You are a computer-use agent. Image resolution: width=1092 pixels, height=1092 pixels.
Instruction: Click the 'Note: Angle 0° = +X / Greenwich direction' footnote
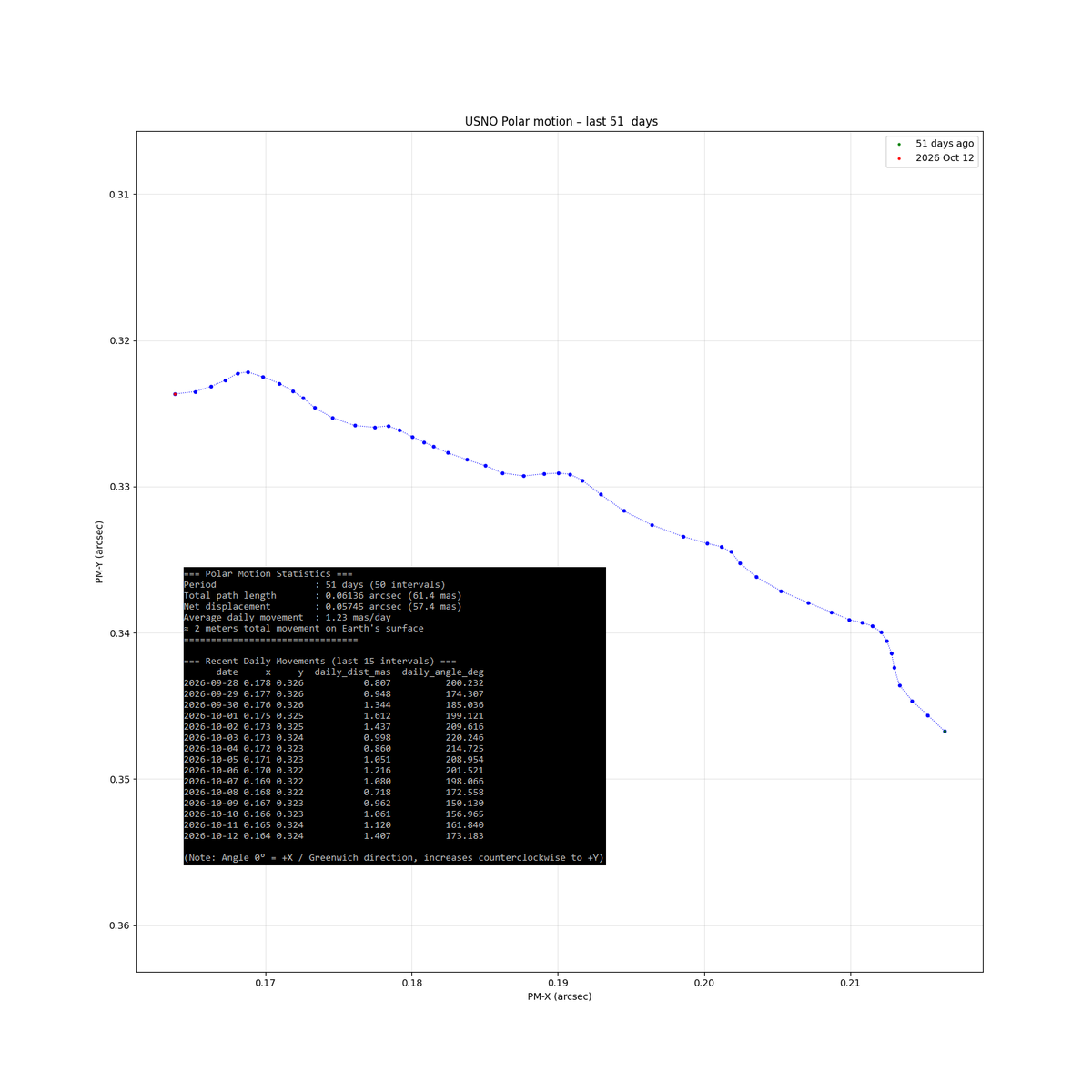pos(394,858)
